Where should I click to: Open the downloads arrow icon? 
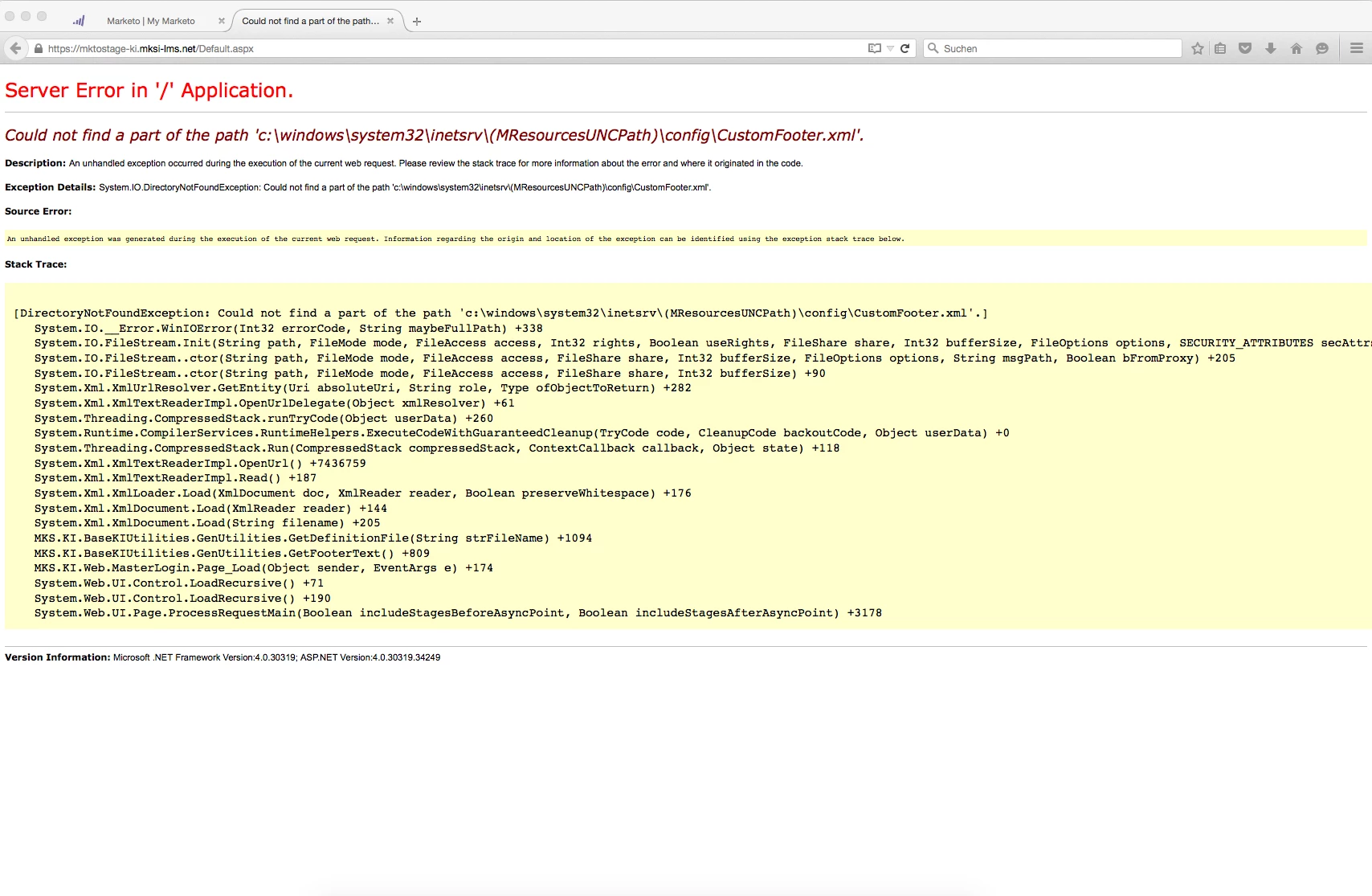pyautogui.click(x=1271, y=48)
